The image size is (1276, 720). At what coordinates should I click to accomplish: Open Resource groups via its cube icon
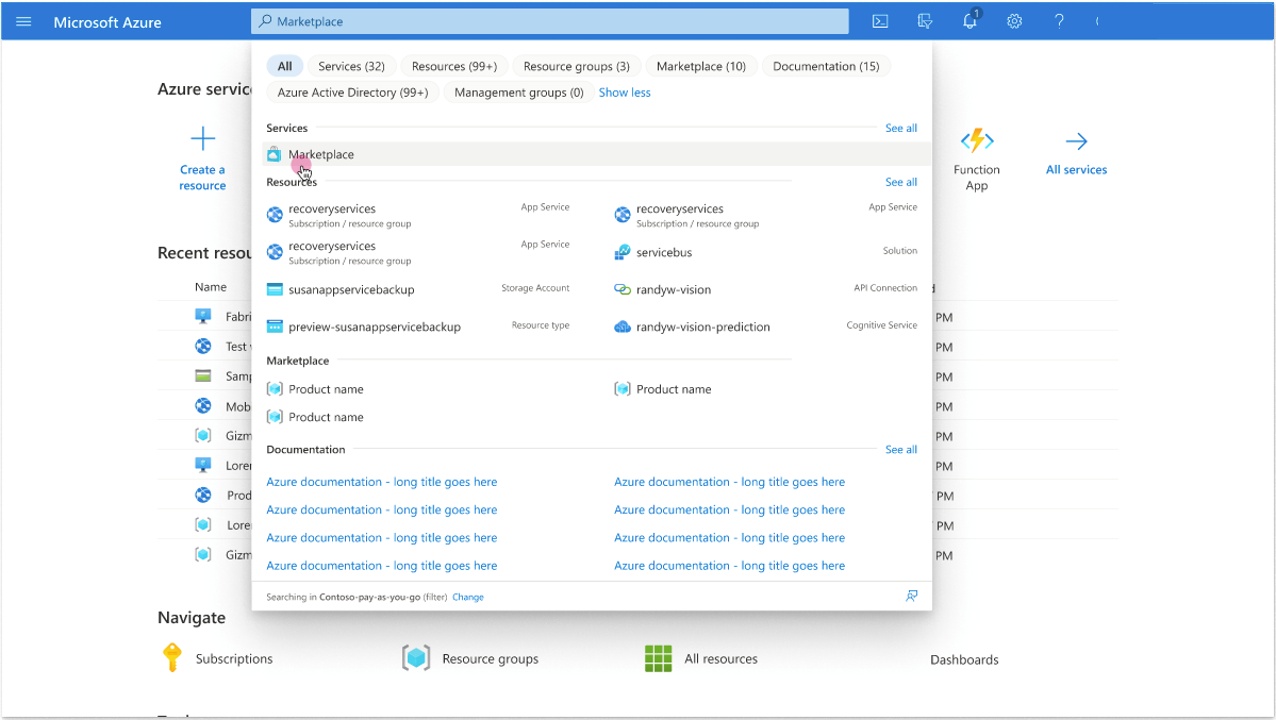[416, 658]
